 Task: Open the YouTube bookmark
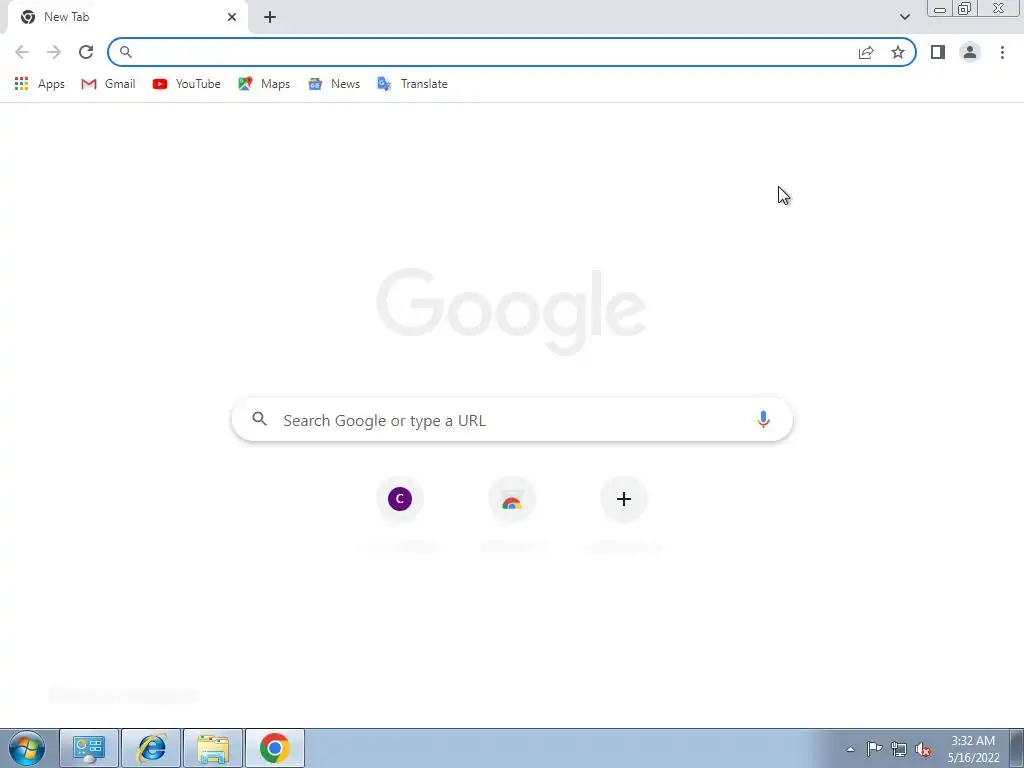click(x=187, y=84)
